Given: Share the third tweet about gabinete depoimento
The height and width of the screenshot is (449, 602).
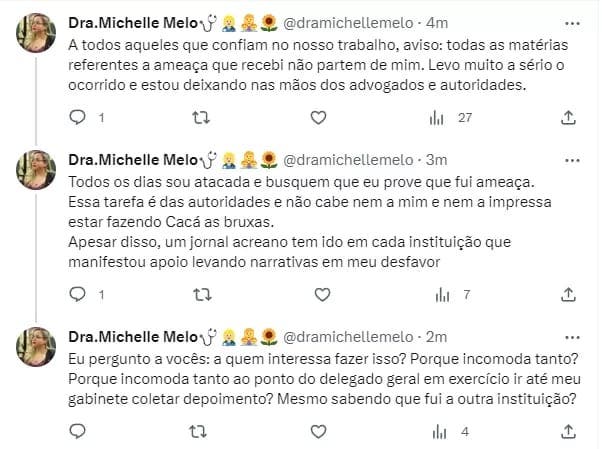Looking at the screenshot, I should (x=569, y=431).
